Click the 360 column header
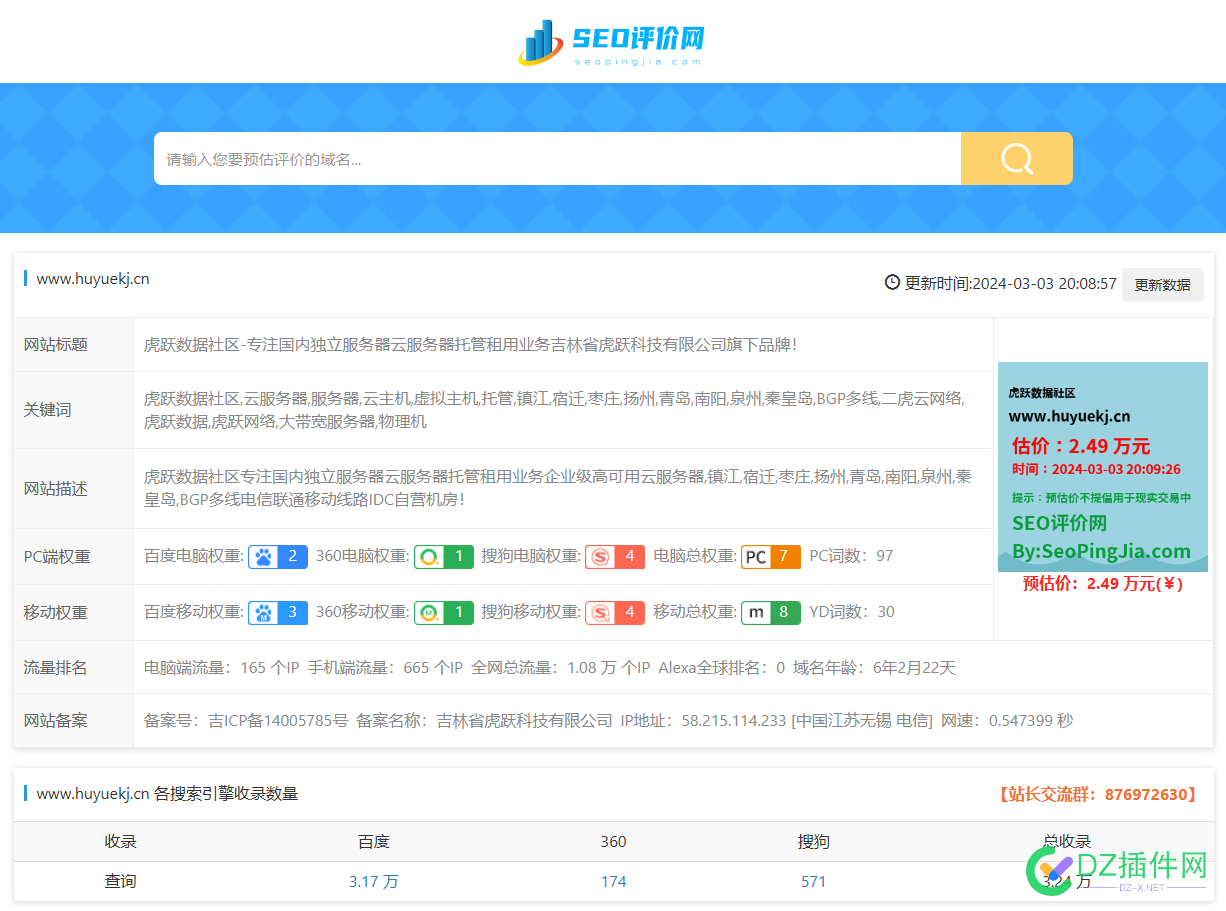 pos(614,842)
